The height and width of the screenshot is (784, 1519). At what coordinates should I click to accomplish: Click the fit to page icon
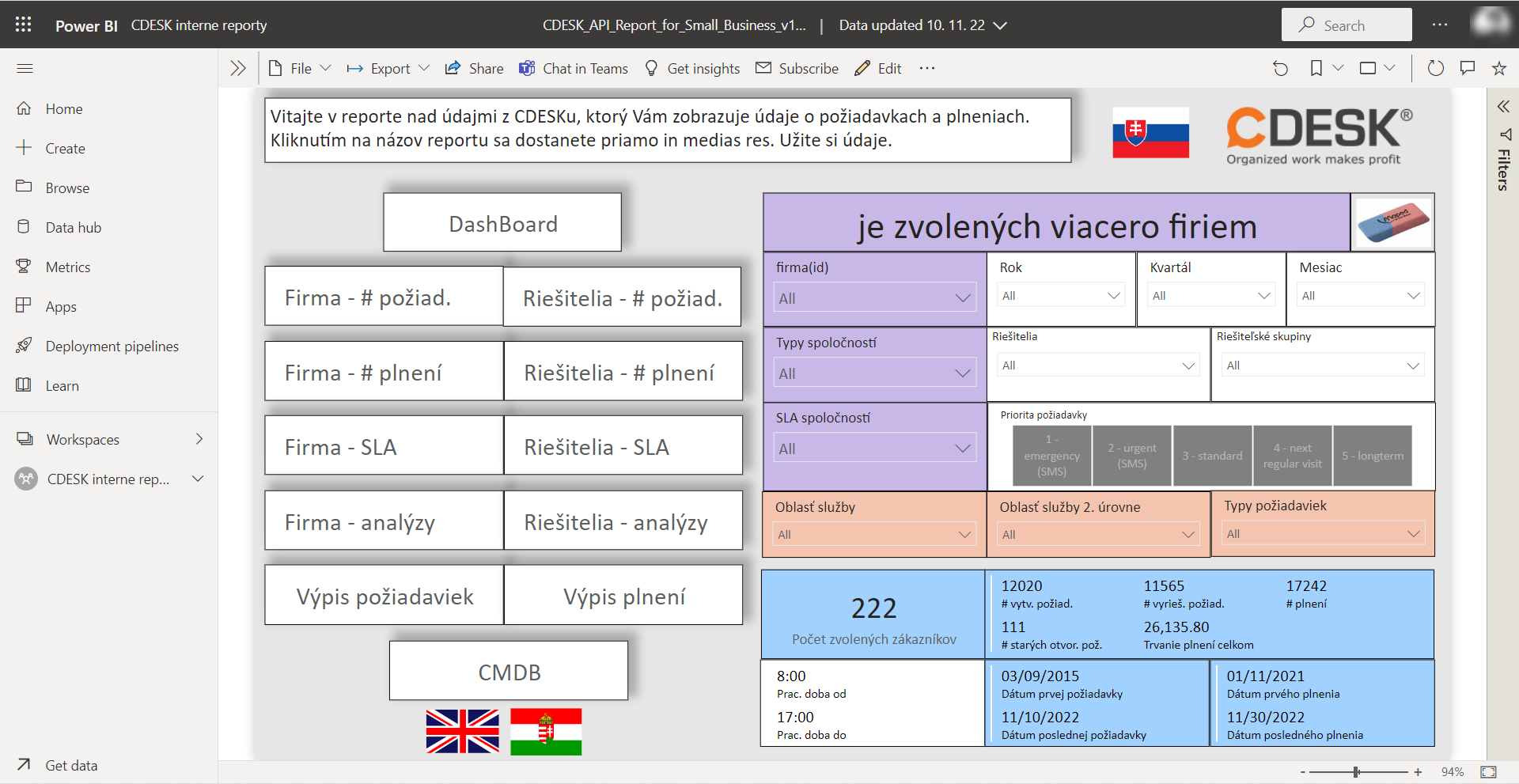click(1488, 772)
